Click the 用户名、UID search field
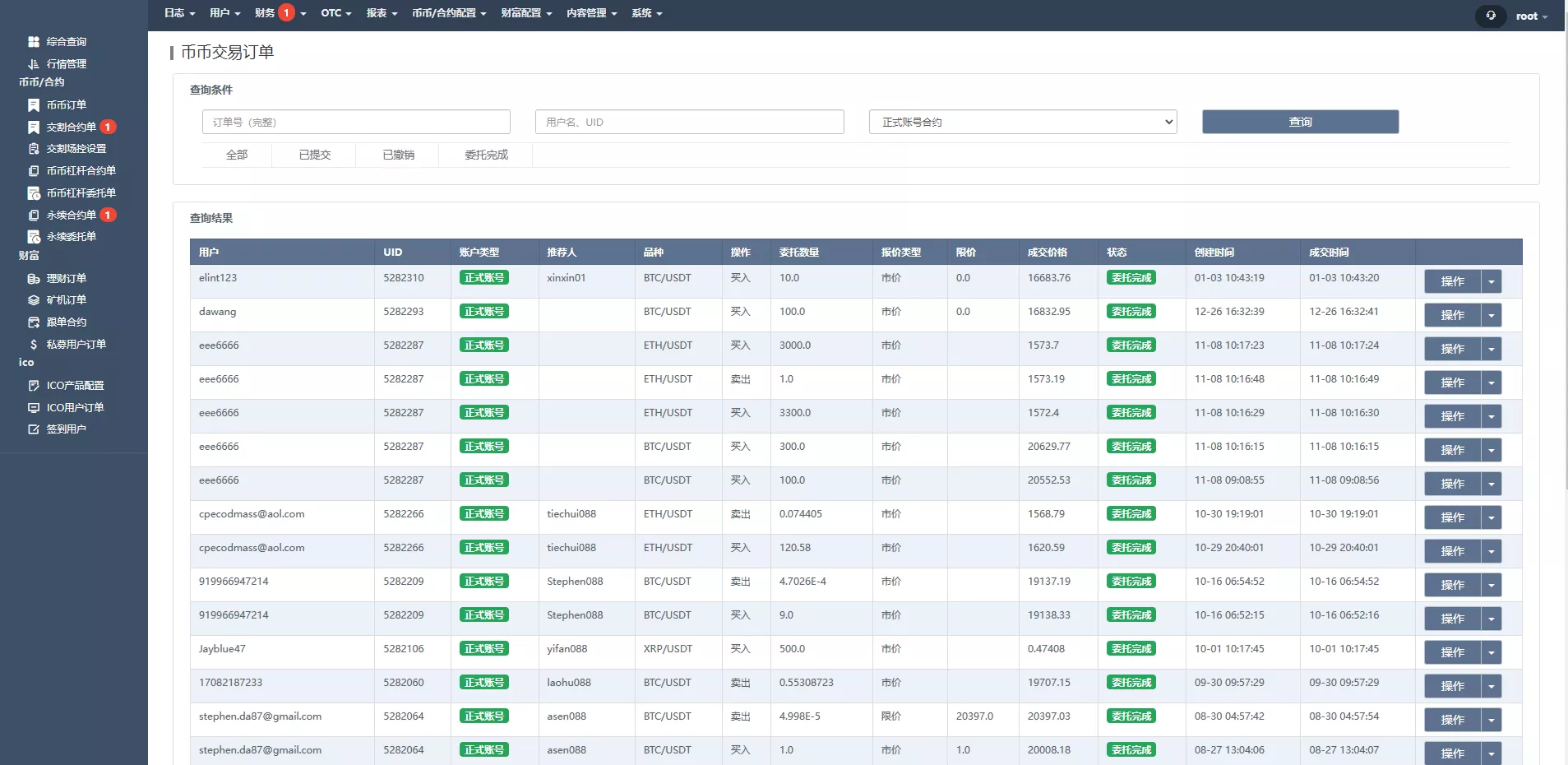 click(689, 122)
